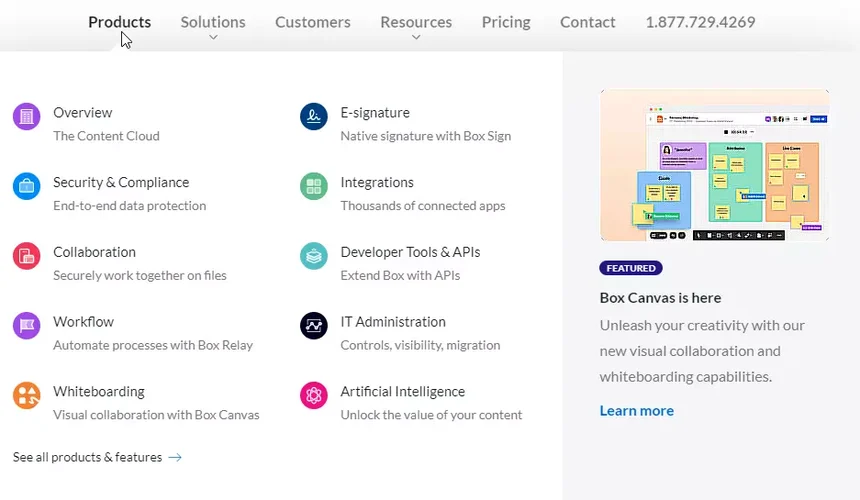Viewport: 860px width, 500px height.
Task: Open the Integrations product link
Action: click(x=377, y=182)
